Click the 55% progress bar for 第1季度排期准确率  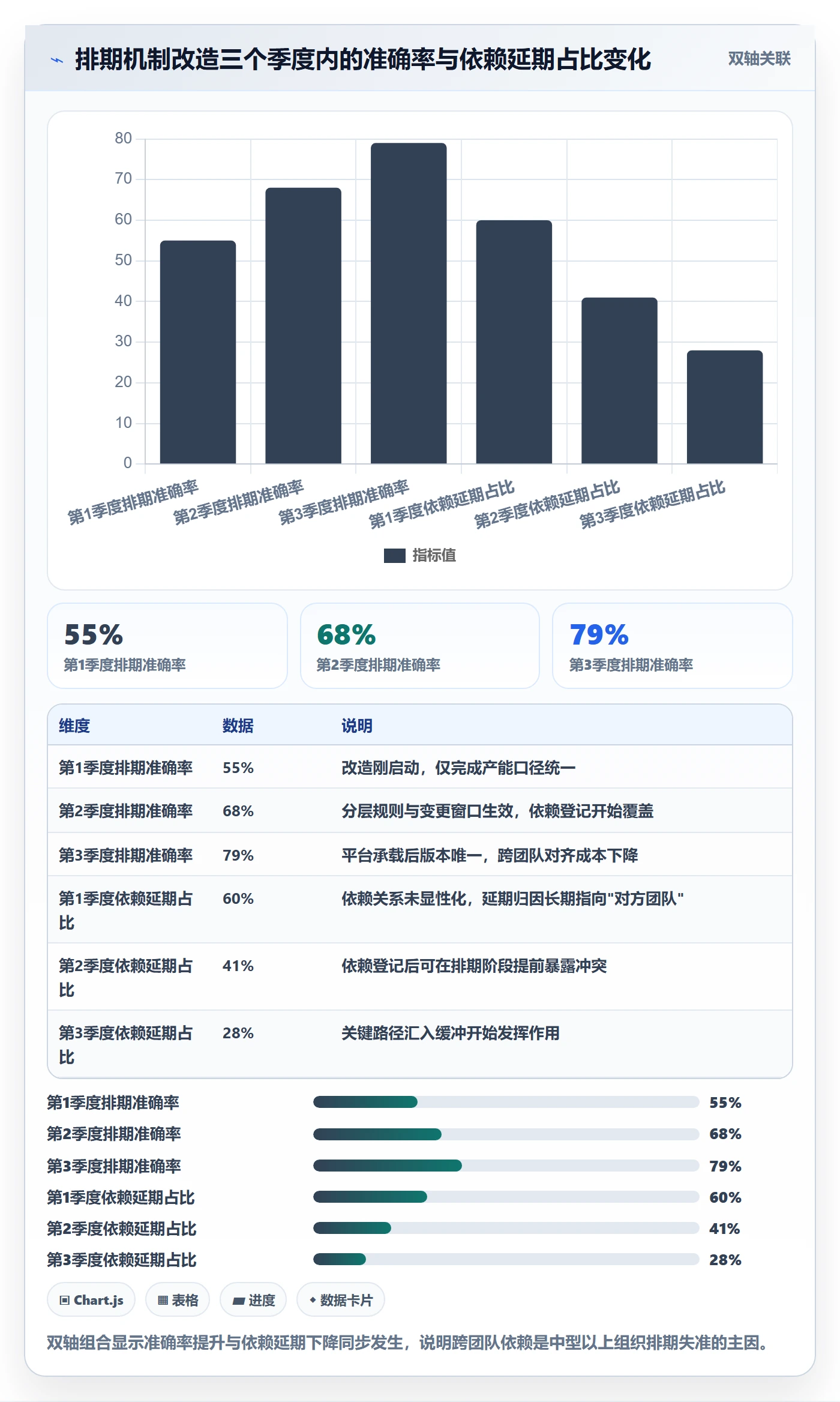click(506, 1102)
